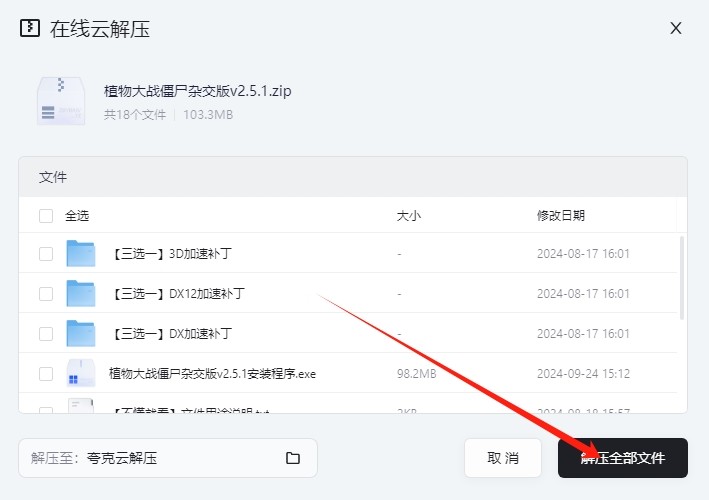Click the DX12加速补丁 folder icon

(x=80, y=293)
